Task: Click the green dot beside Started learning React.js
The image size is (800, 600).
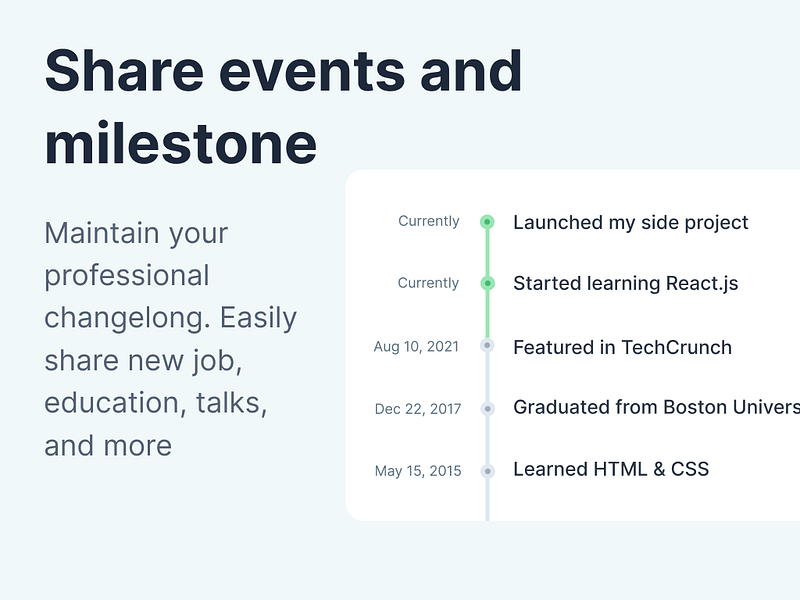Action: coord(487,283)
